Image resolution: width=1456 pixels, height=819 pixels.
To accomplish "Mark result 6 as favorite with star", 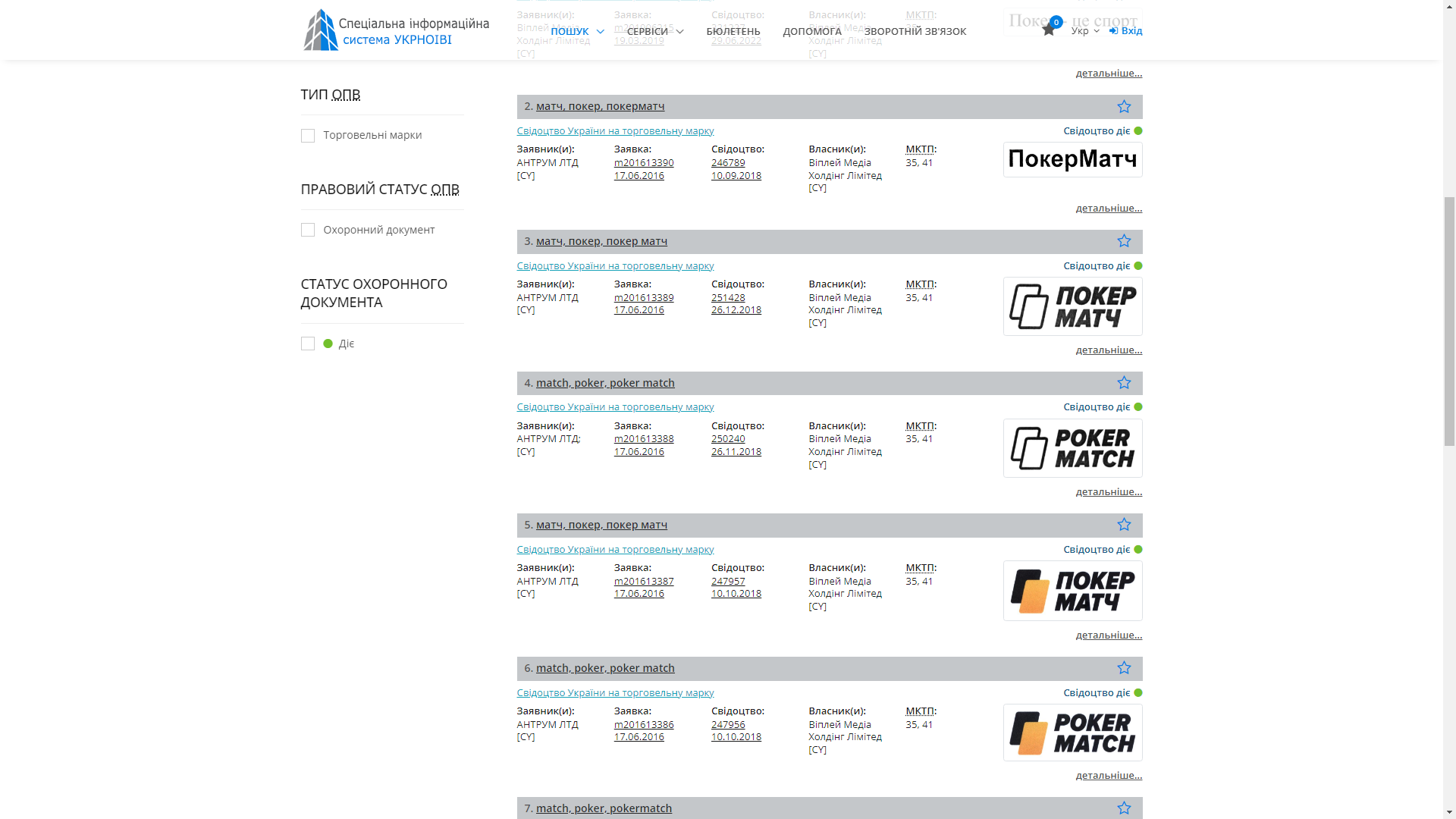I will coord(1123,668).
